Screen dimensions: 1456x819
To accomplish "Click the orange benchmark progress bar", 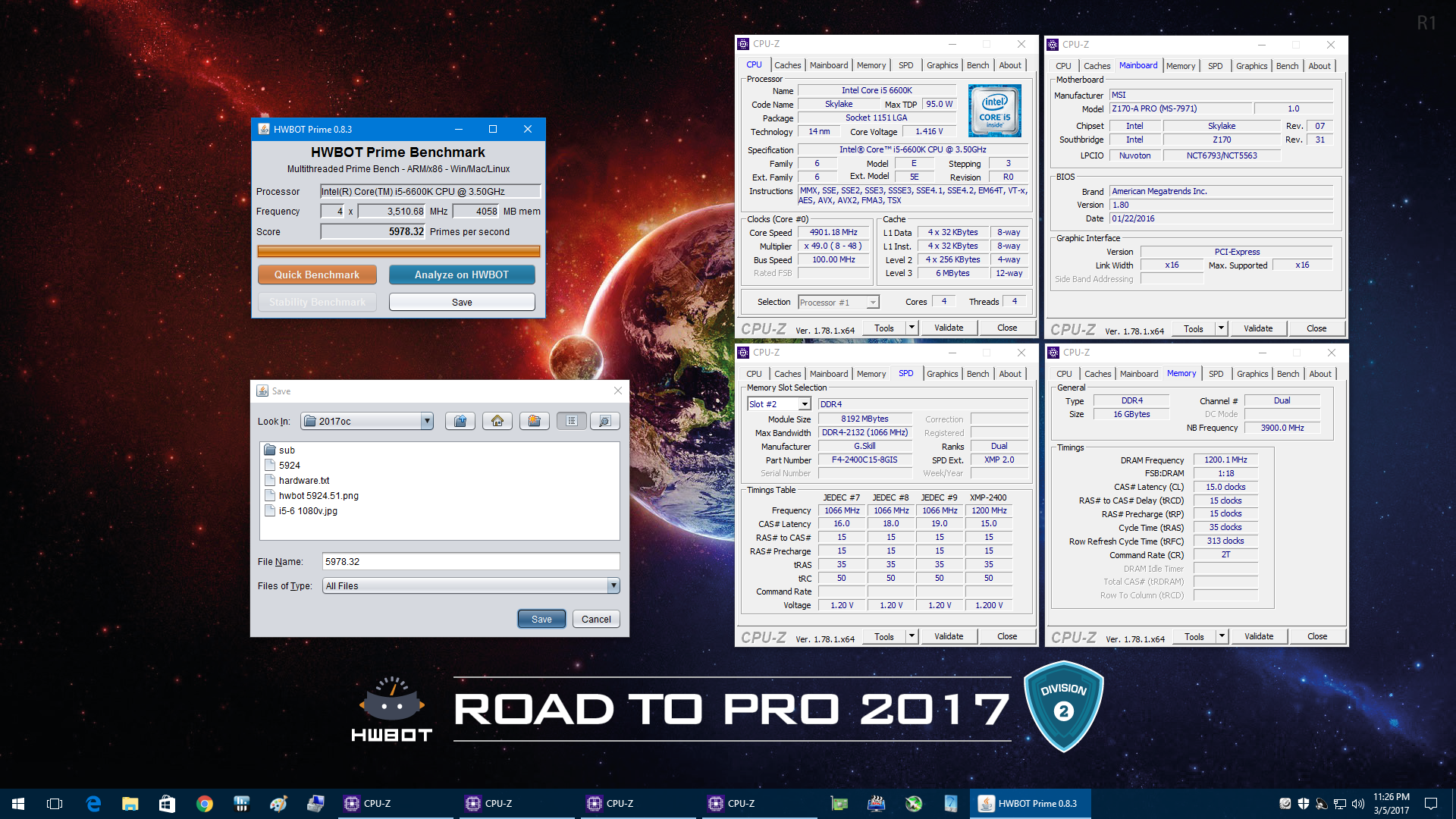I will [x=399, y=251].
